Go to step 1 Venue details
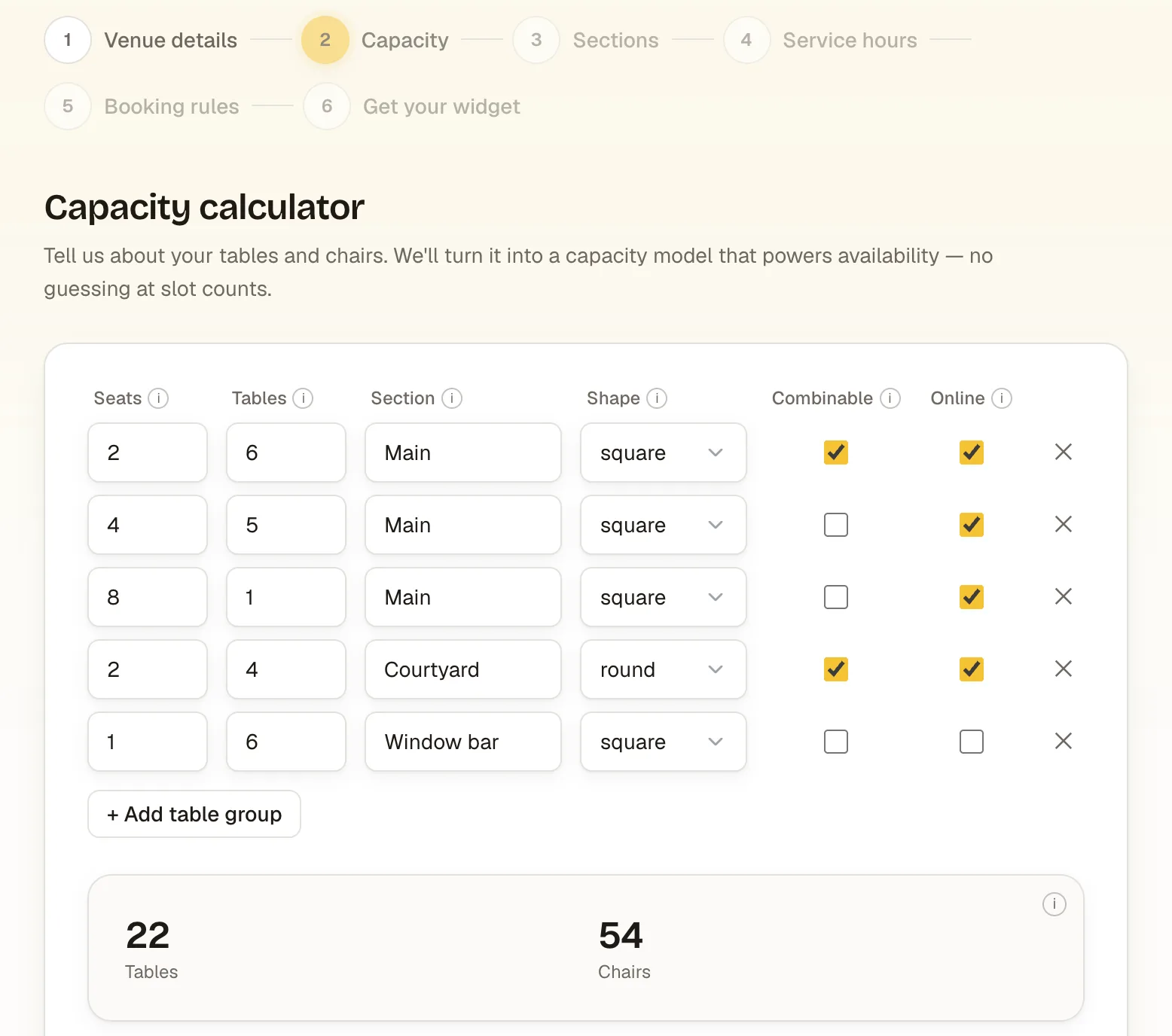Viewport: 1172px width, 1036px height. coord(142,40)
